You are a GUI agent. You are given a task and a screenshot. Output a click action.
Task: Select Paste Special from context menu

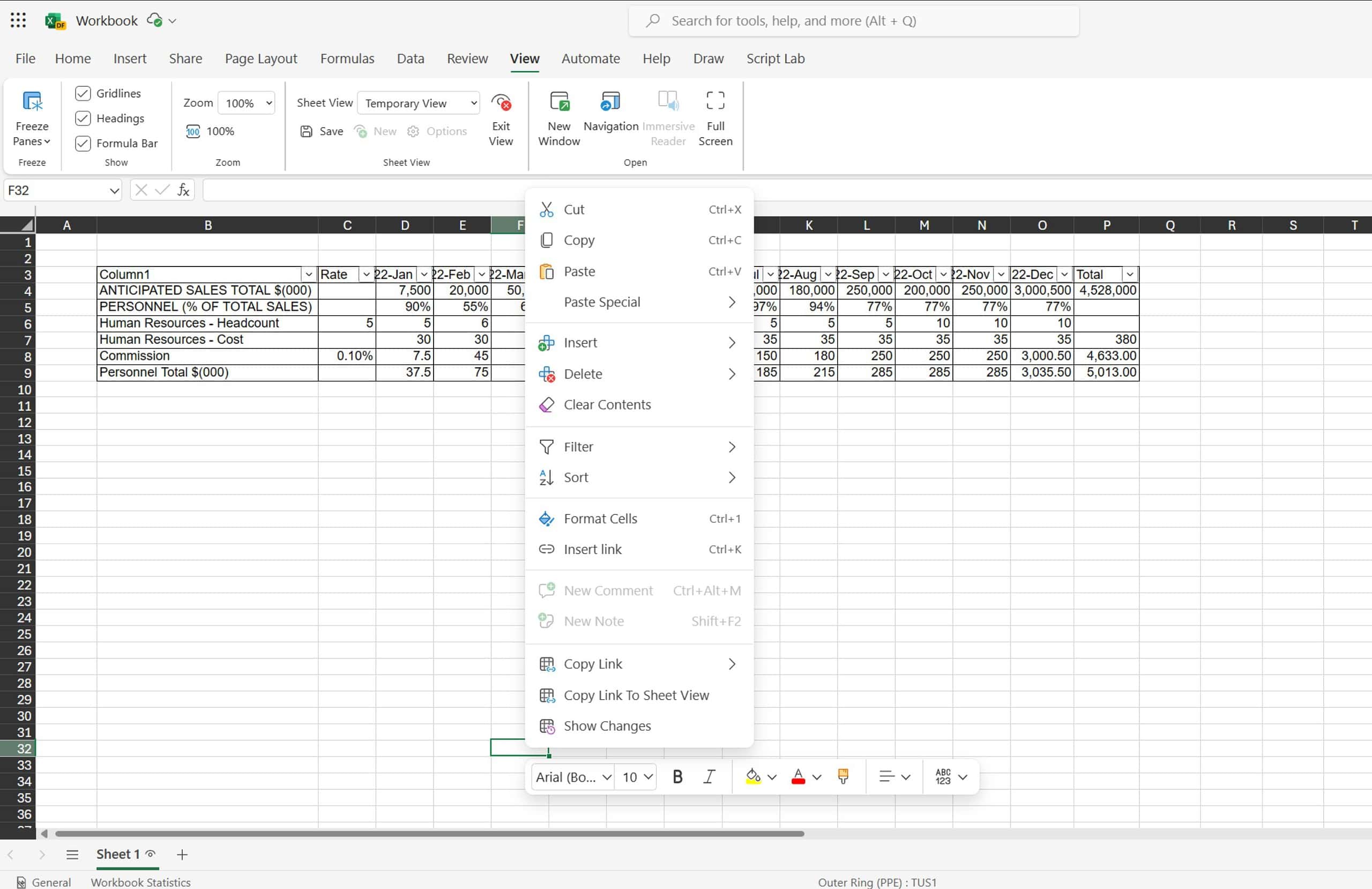[601, 301]
